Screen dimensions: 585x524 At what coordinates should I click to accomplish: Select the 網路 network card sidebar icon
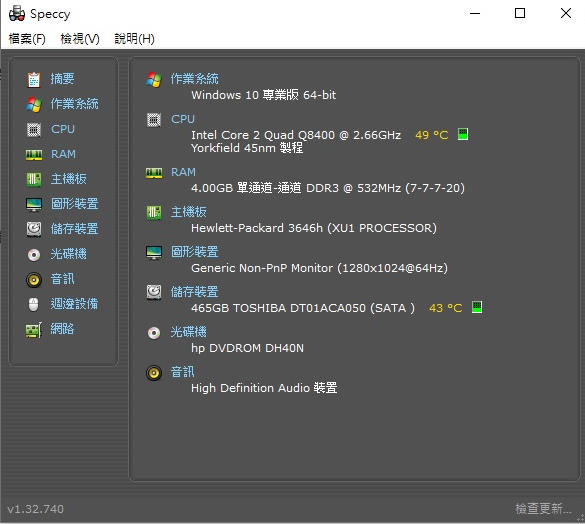(34, 330)
